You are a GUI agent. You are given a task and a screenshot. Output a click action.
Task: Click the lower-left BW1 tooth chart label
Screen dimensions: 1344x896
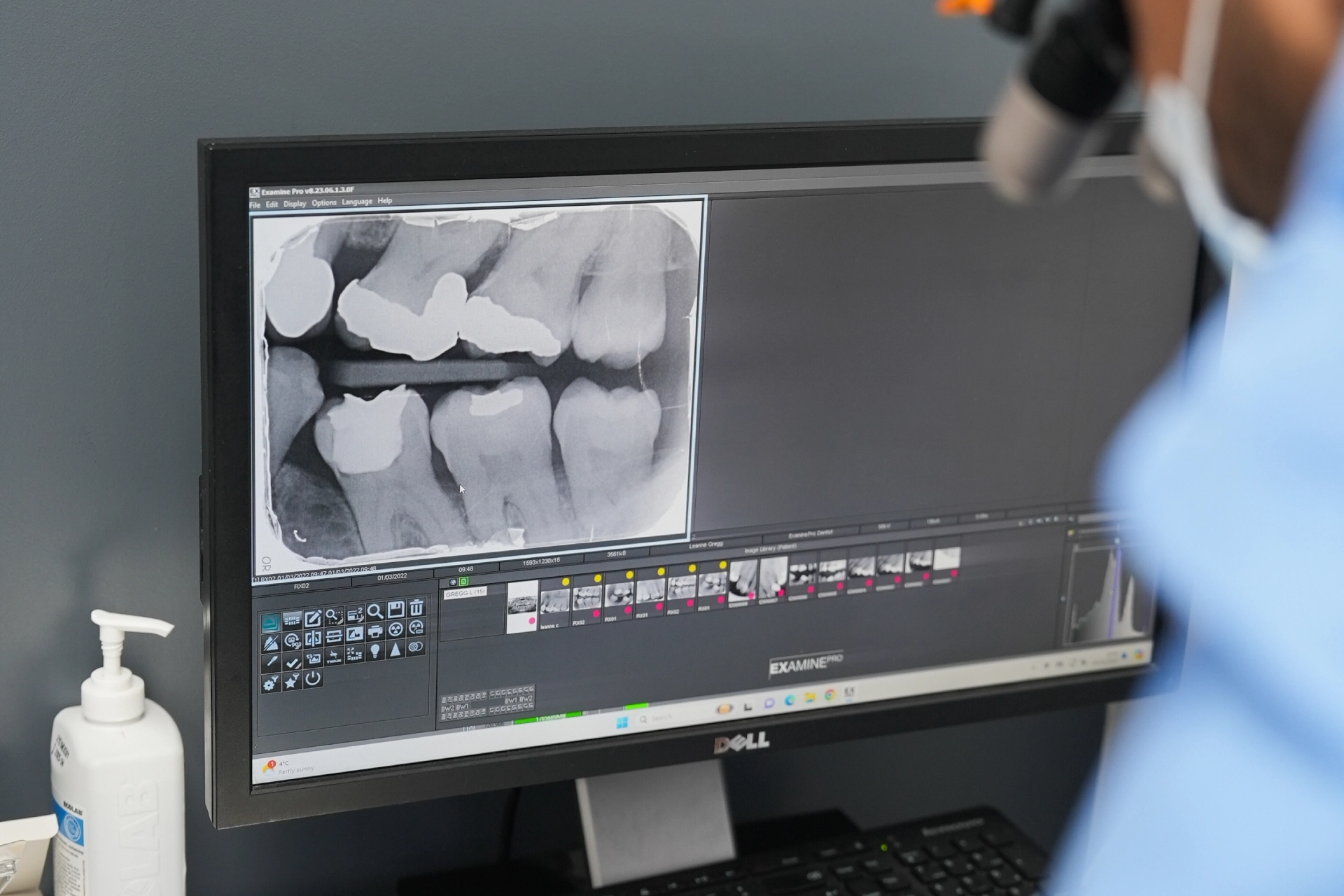[463, 707]
